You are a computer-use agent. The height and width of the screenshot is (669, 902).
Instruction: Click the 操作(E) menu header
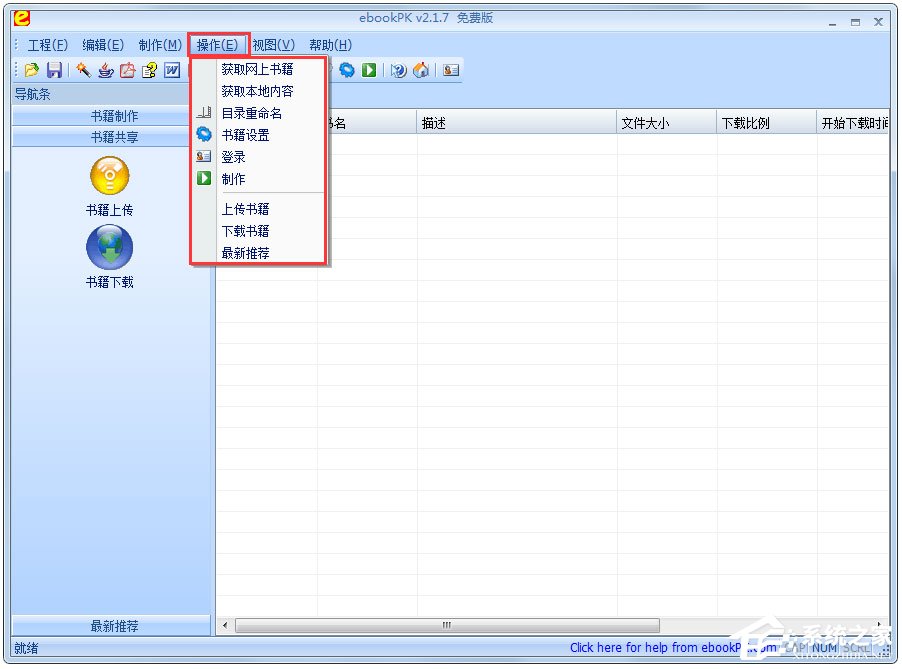(217, 45)
